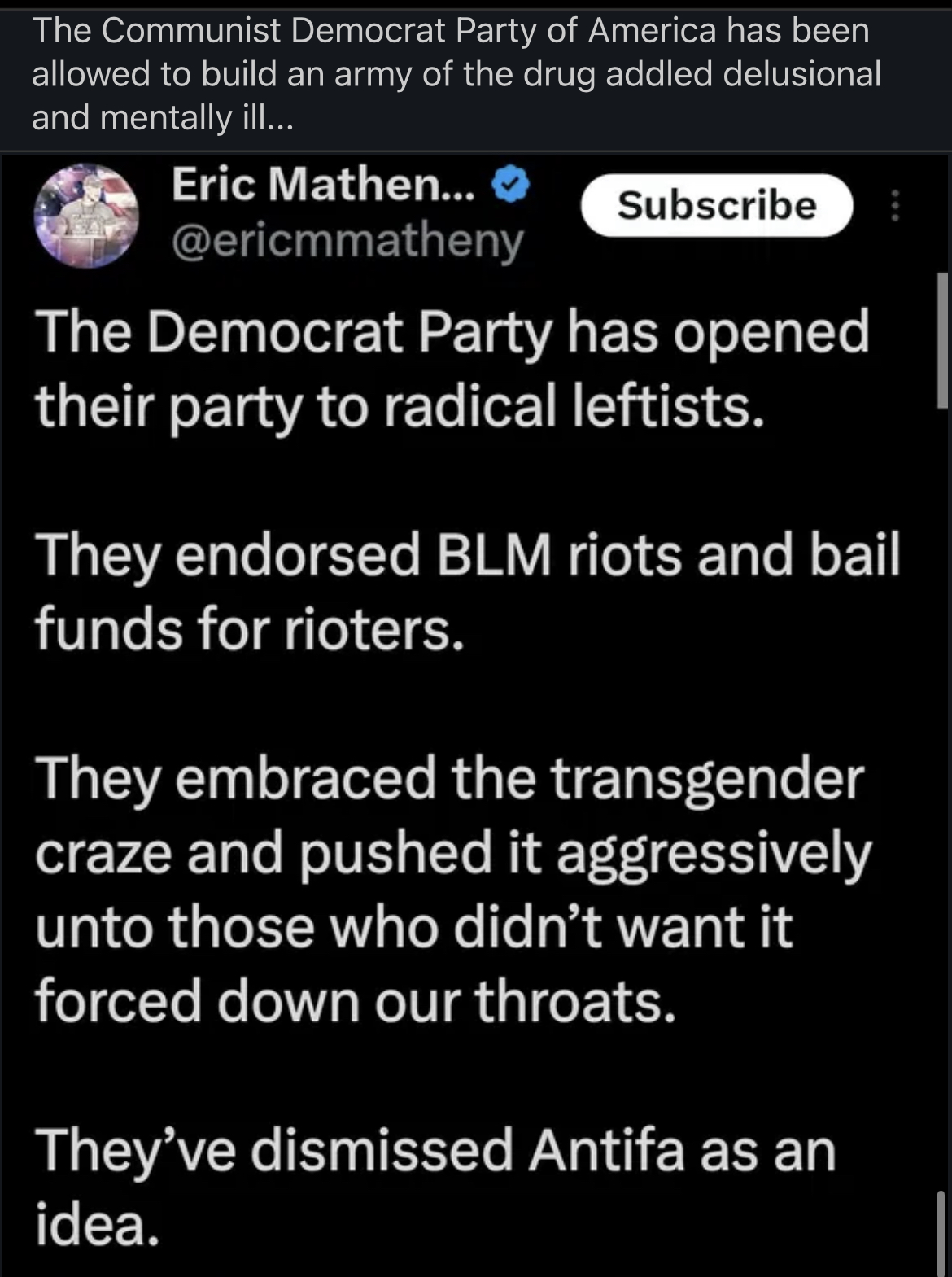The image size is (952, 1277).
Task: Subscribe to Eric Matheny's account
Action: point(717,205)
